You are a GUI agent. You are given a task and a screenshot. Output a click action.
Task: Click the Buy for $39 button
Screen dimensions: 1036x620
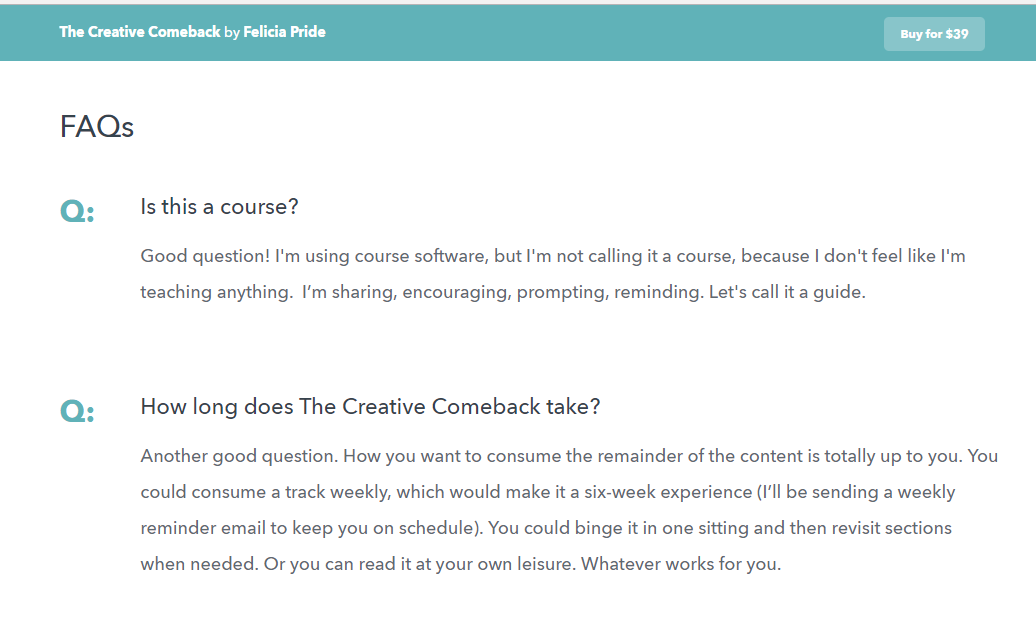pos(934,33)
